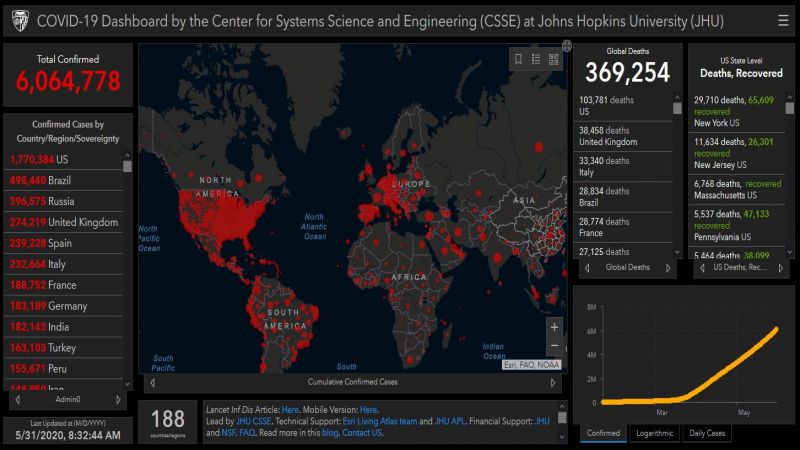Go to previous map layer arrow left of Cumulative Confirmed Cases

click(x=153, y=382)
